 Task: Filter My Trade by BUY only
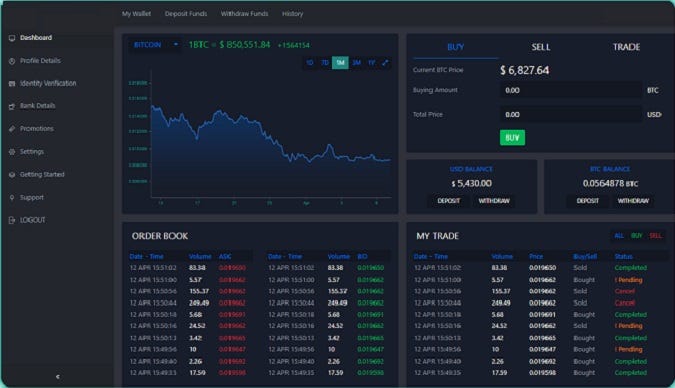point(636,236)
